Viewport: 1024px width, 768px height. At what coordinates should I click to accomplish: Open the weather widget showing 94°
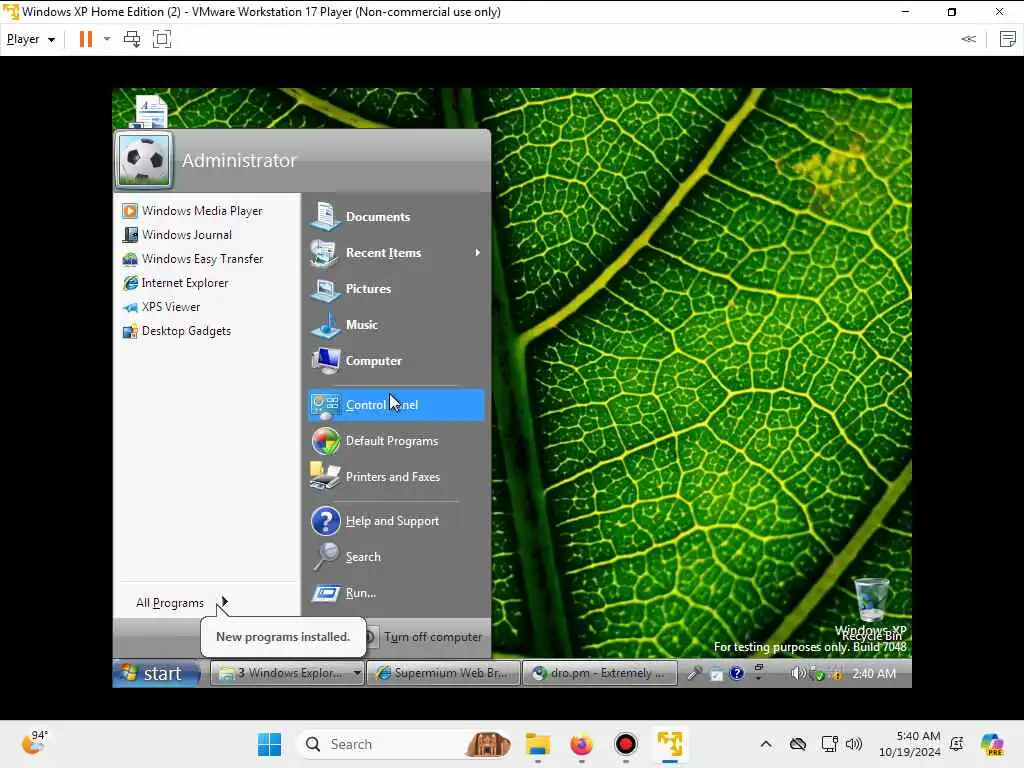[33, 743]
